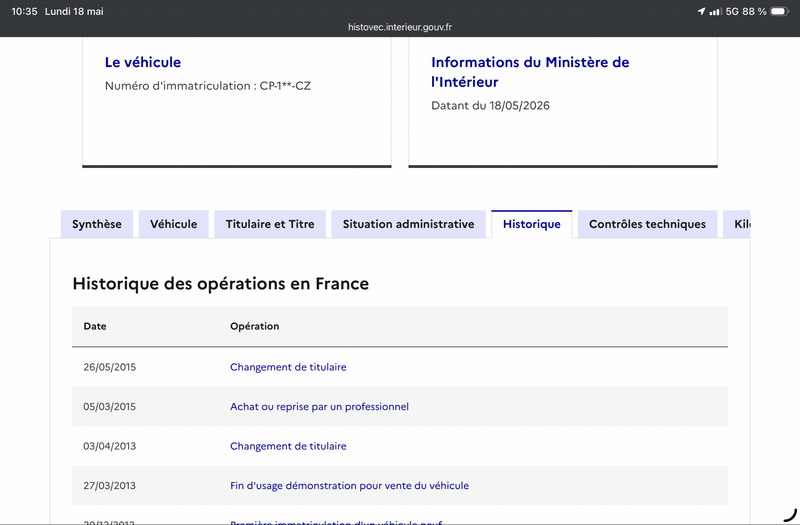This screenshot has width=800, height=525.
Task: Click the 'Date' column header
Action: coord(95,326)
